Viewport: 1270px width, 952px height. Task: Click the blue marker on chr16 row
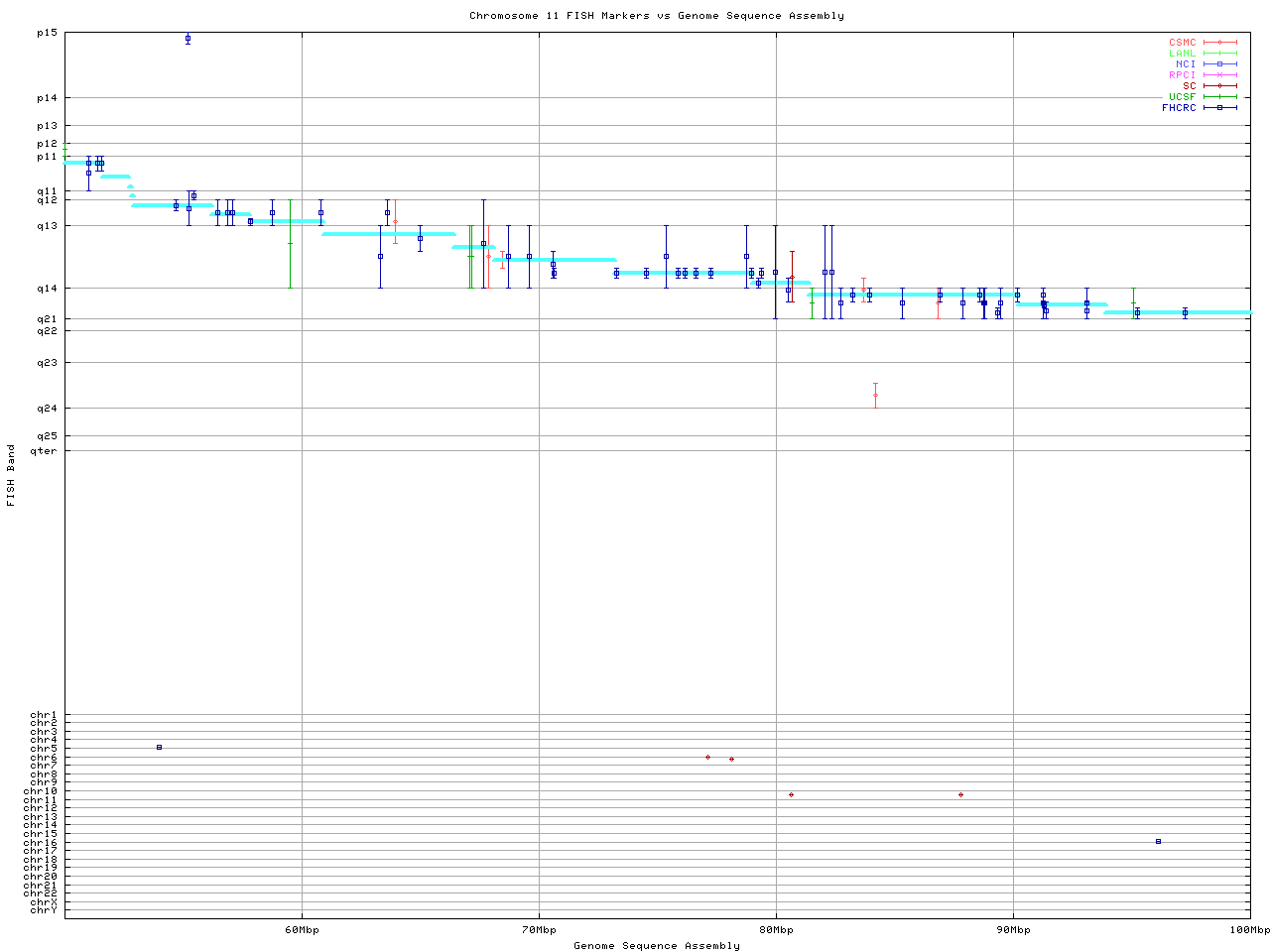coord(1158,841)
